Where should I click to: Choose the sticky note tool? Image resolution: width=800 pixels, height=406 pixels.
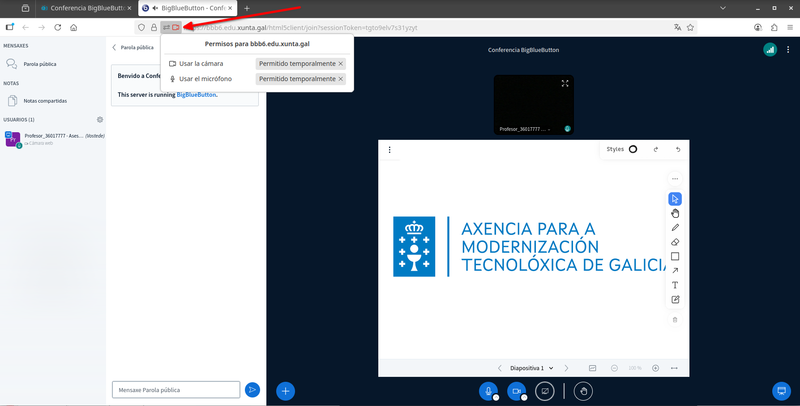point(675,299)
